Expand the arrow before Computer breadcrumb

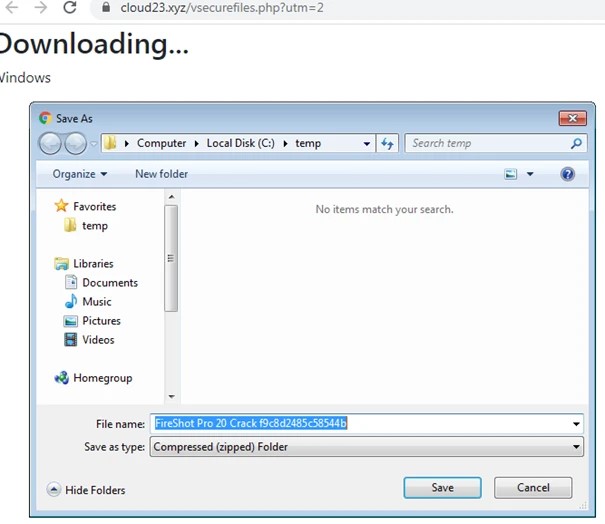127,144
